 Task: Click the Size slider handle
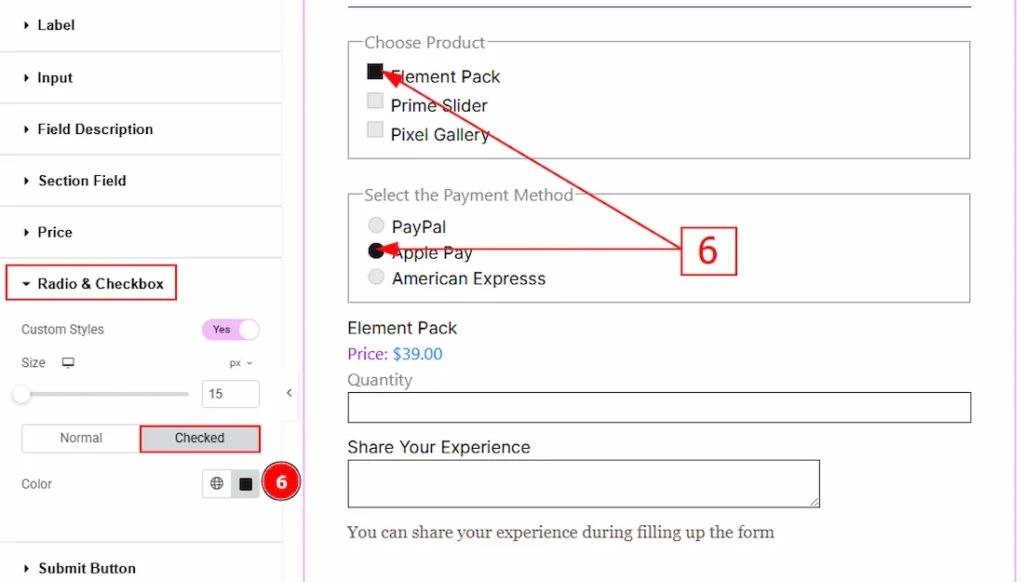point(21,394)
